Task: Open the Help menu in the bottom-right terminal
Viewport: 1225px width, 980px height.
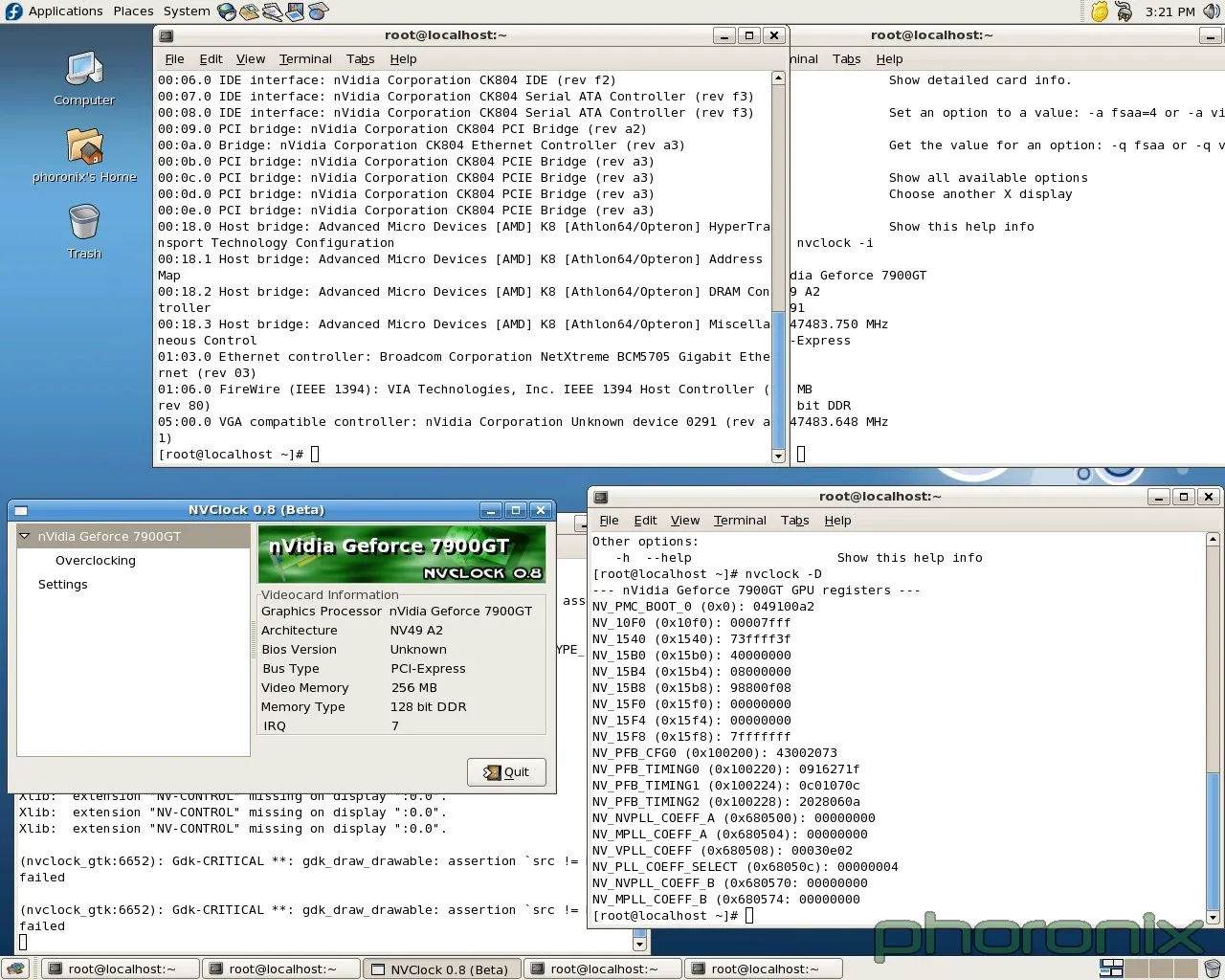Action: pos(837,521)
